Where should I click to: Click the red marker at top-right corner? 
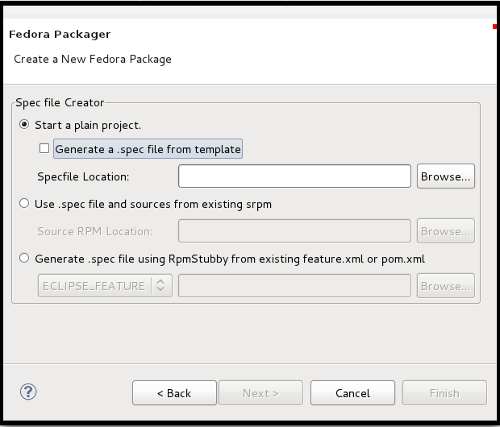(x=495, y=27)
